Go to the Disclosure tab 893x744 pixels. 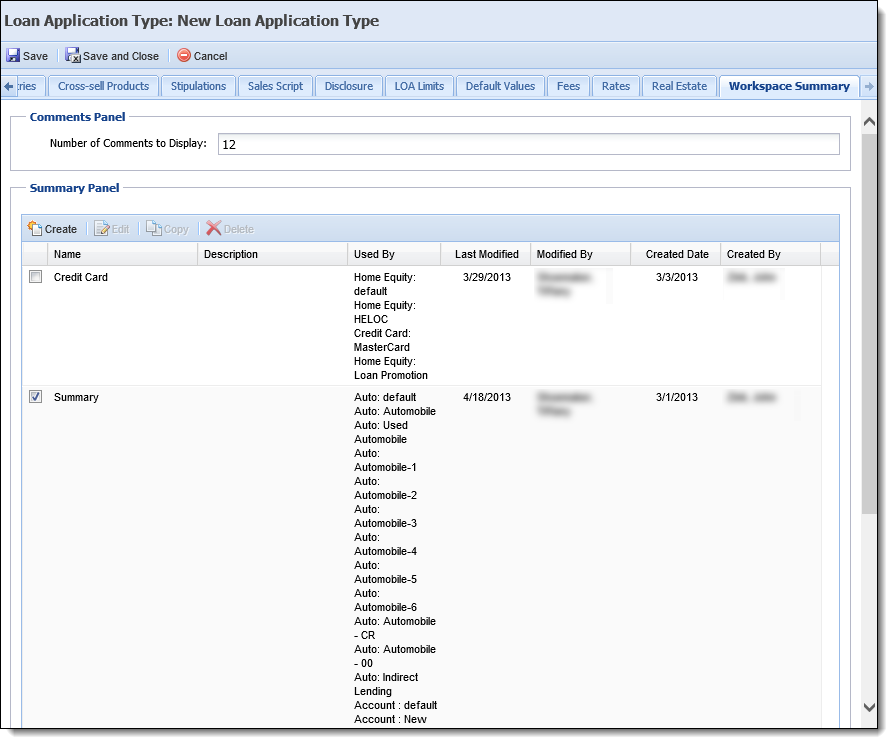(349, 86)
